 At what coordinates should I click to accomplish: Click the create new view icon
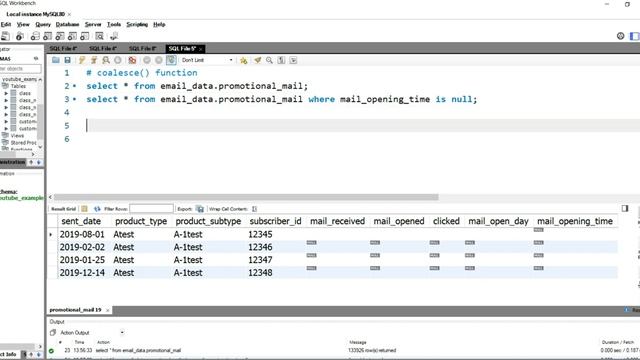click(x=60, y=36)
